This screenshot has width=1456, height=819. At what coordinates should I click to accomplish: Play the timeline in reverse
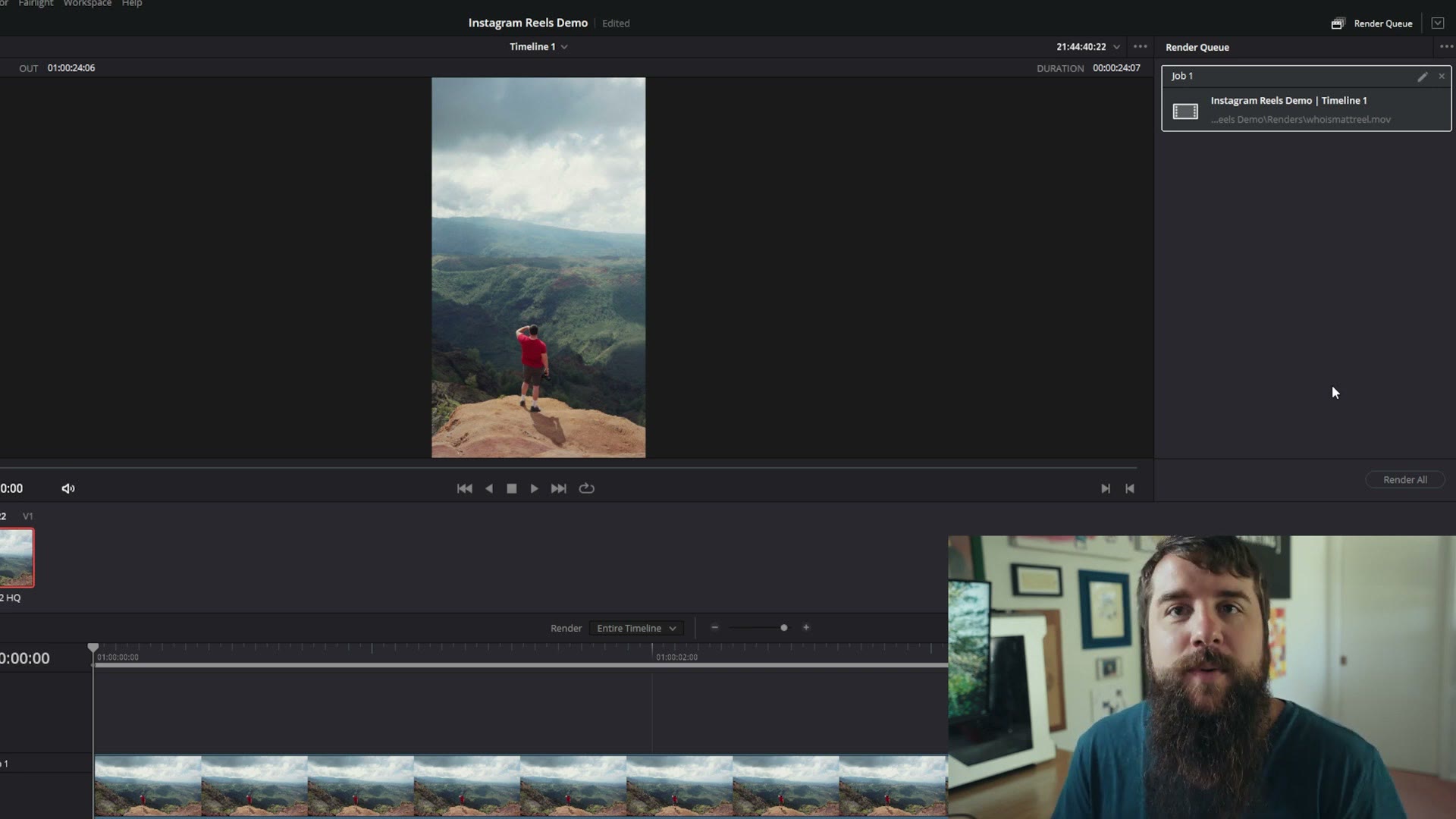[x=489, y=489]
